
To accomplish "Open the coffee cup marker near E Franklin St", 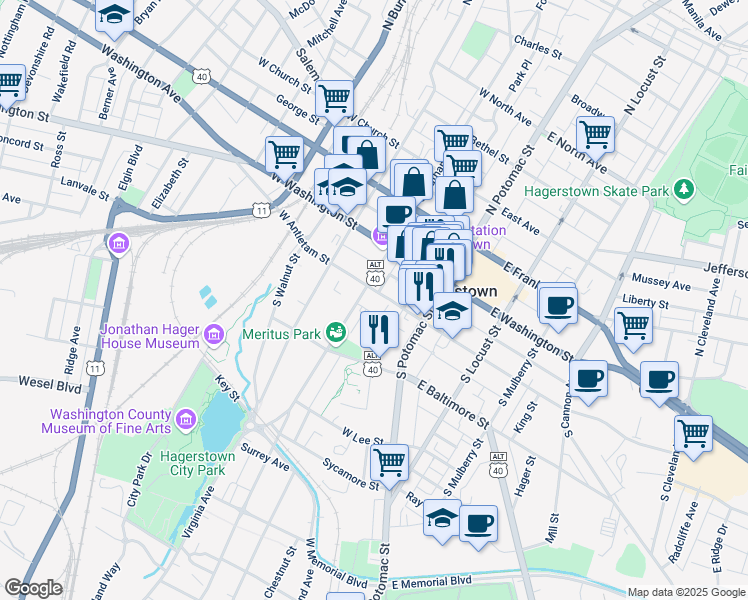I will 558,307.
